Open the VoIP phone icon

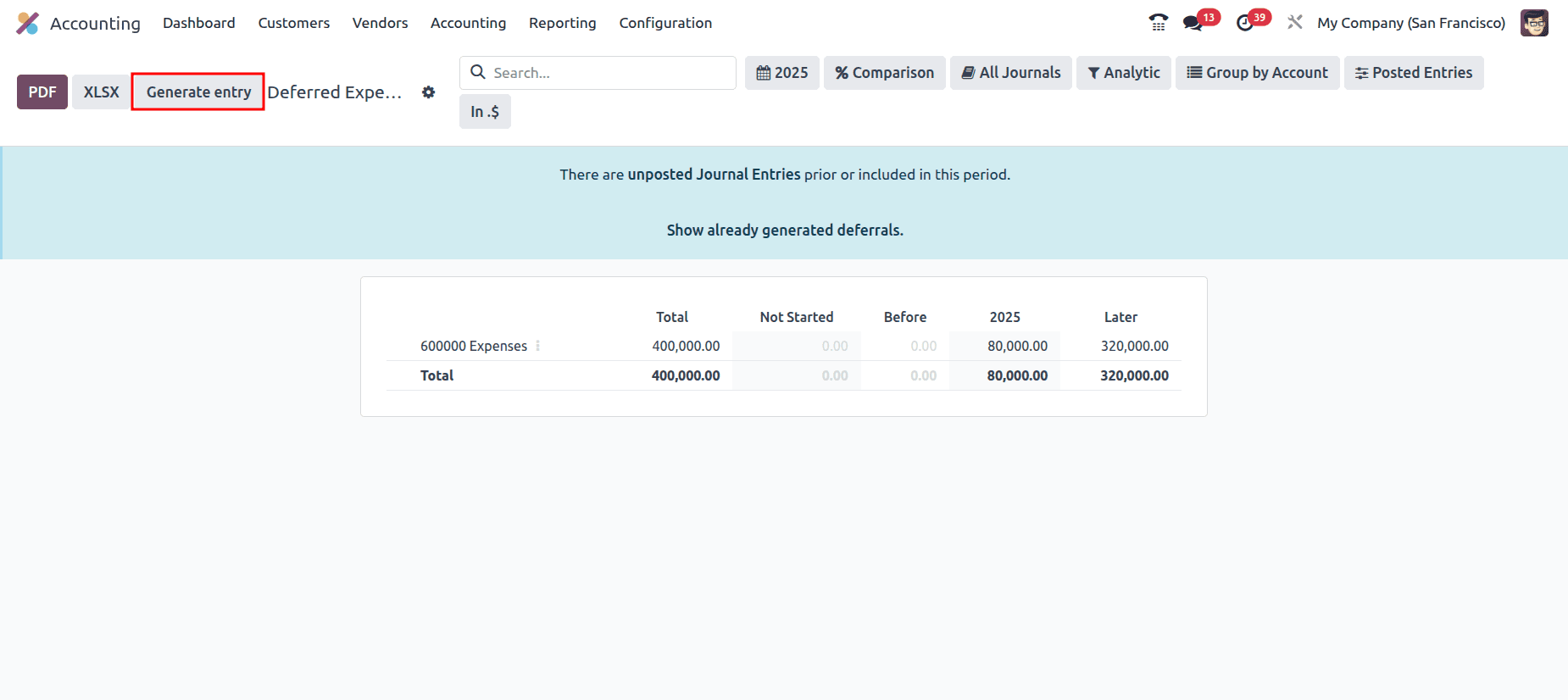(x=1158, y=23)
